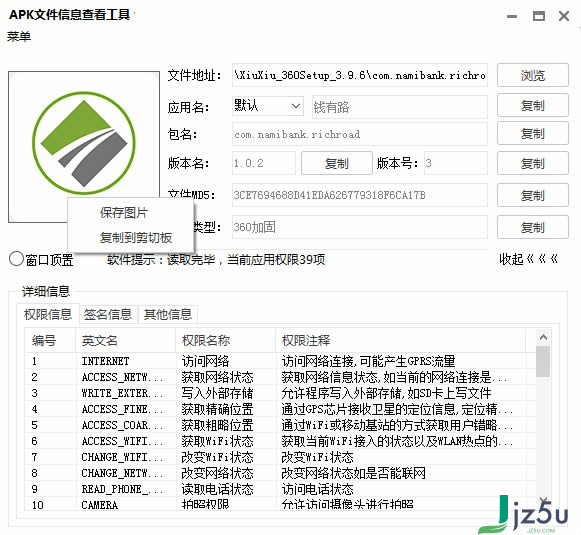The image size is (581, 535).
Task: Click the permission list scrollbar thumb
Action: click(x=543, y=361)
